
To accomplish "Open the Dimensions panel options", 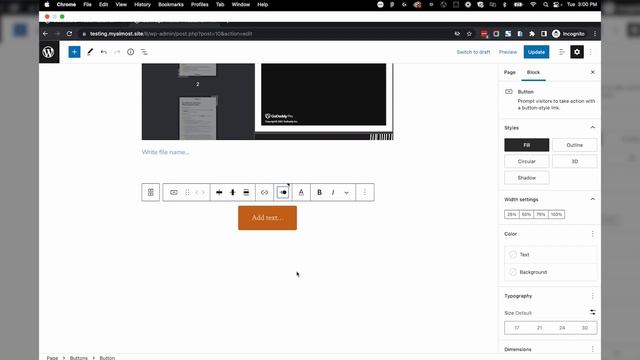I will coord(593,349).
